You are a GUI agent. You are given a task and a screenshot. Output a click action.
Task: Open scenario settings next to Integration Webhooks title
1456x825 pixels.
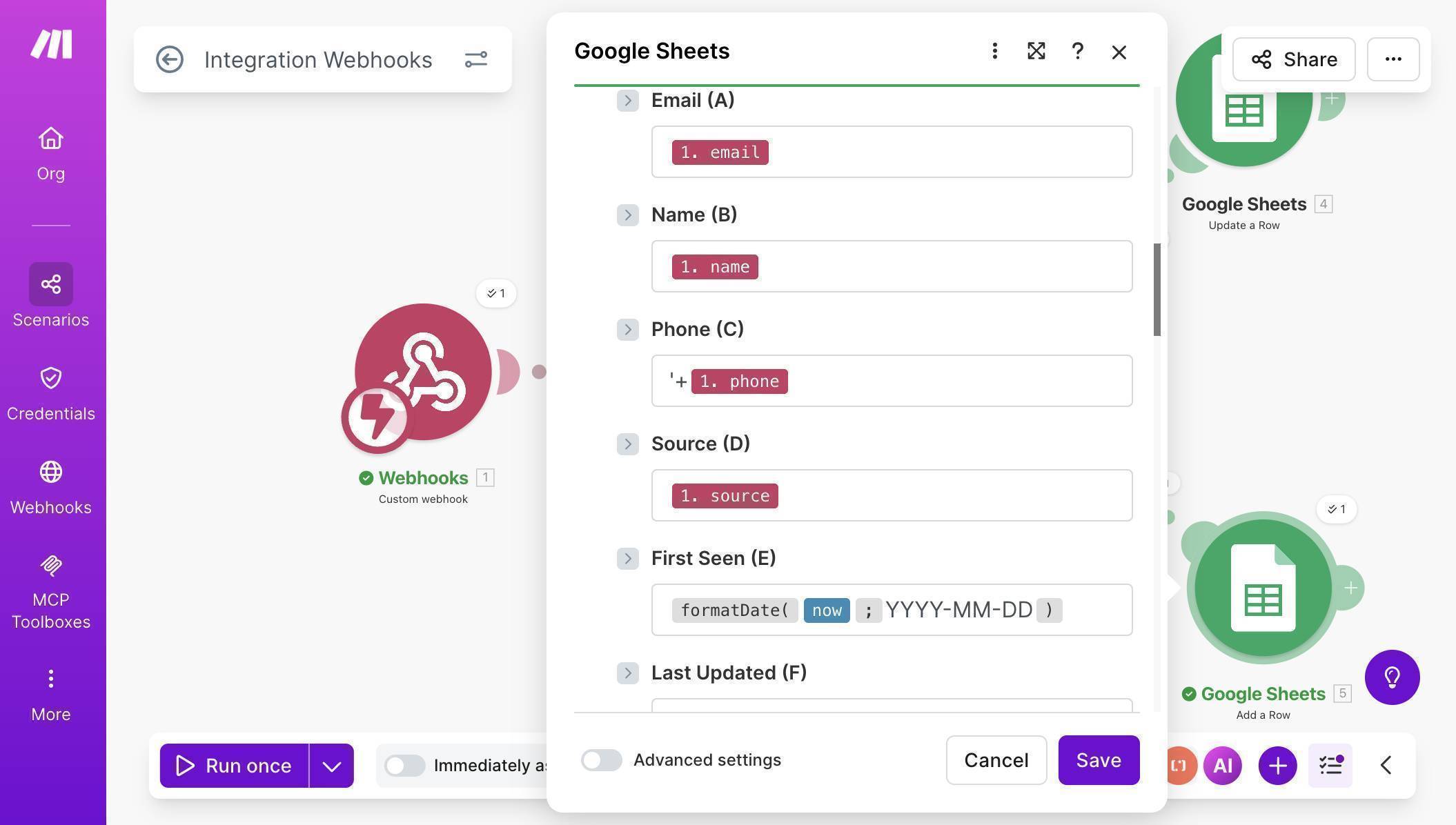pos(476,59)
